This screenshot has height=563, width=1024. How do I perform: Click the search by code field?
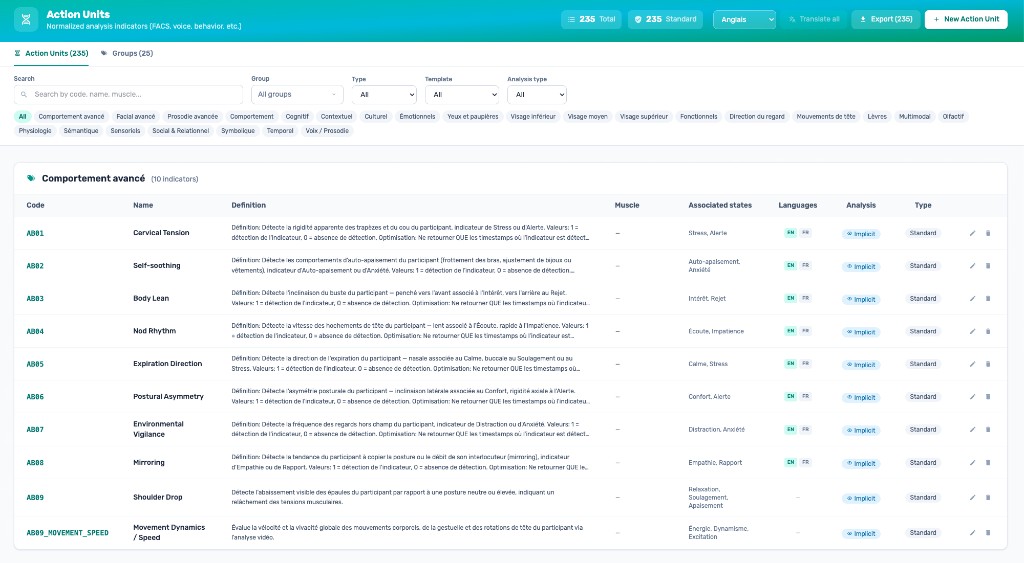(x=128, y=95)
